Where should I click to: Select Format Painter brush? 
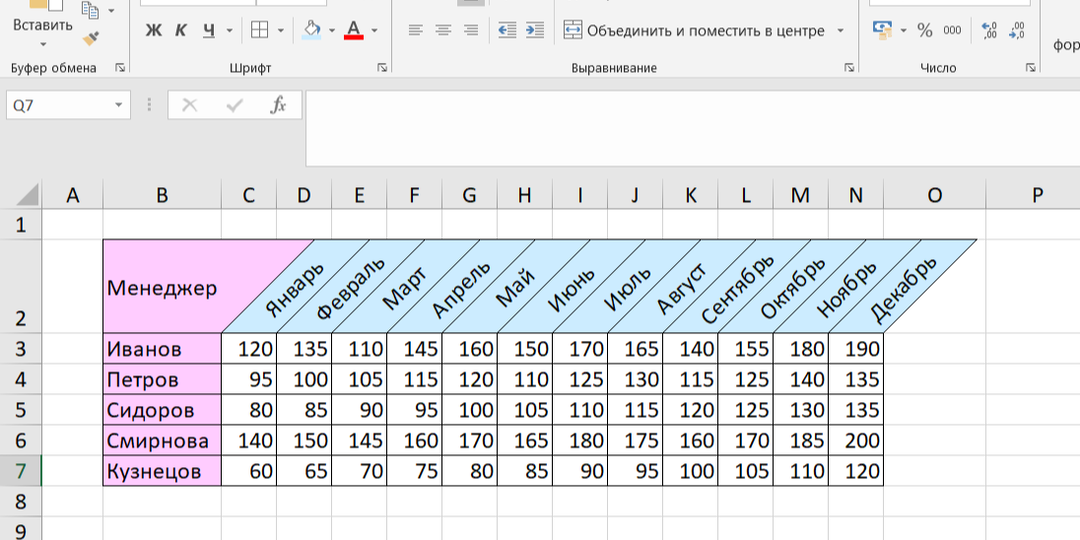click(91, 38)
